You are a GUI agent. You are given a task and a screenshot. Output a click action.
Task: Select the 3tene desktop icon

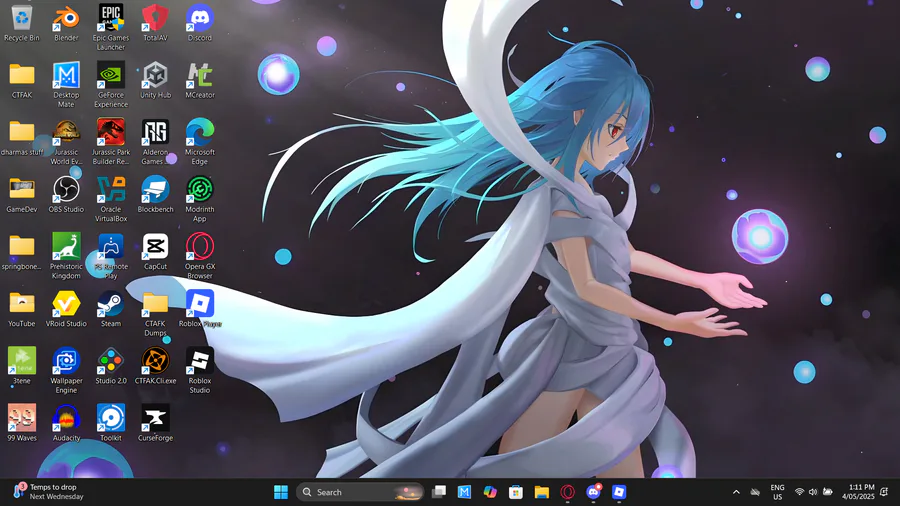[22, 367]
